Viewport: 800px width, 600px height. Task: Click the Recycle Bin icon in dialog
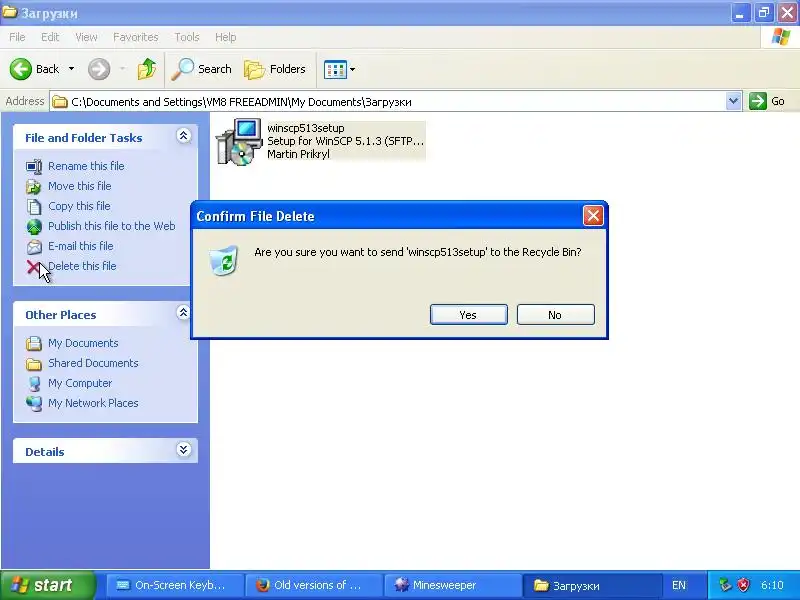[224, 260]
